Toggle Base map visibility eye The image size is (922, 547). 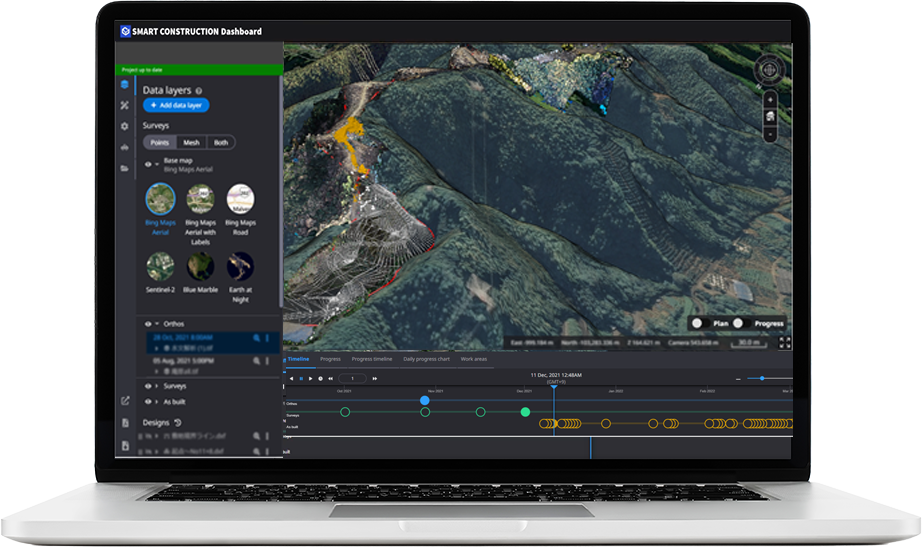click(x=148, y=164)
